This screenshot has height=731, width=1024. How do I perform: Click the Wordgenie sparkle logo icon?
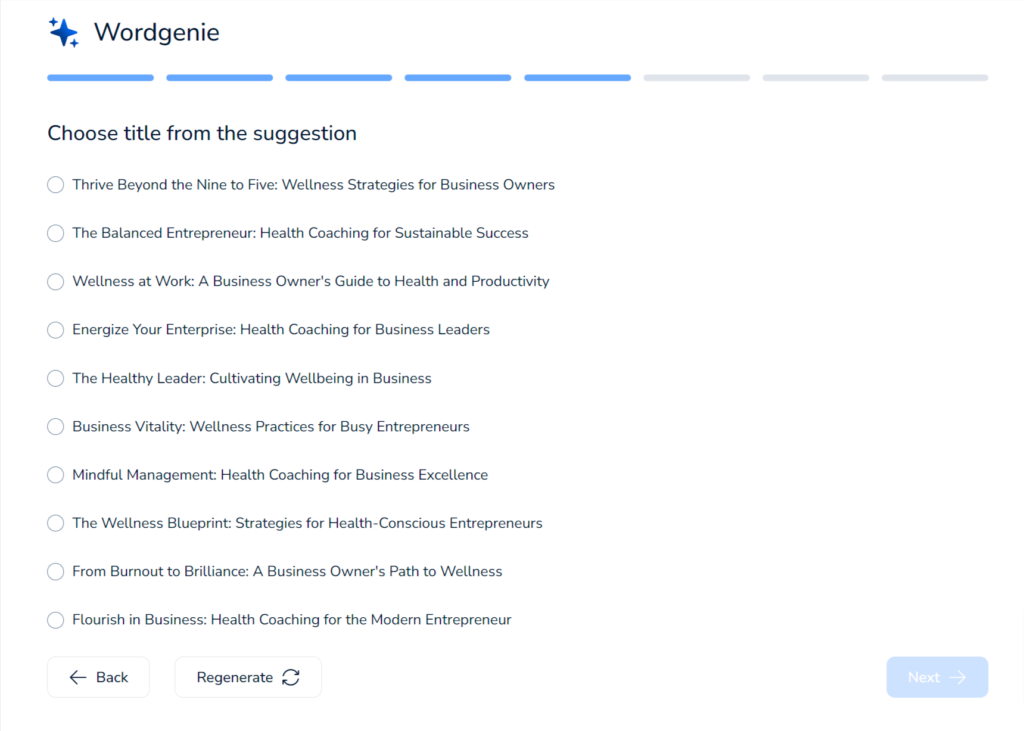[64, 32]
